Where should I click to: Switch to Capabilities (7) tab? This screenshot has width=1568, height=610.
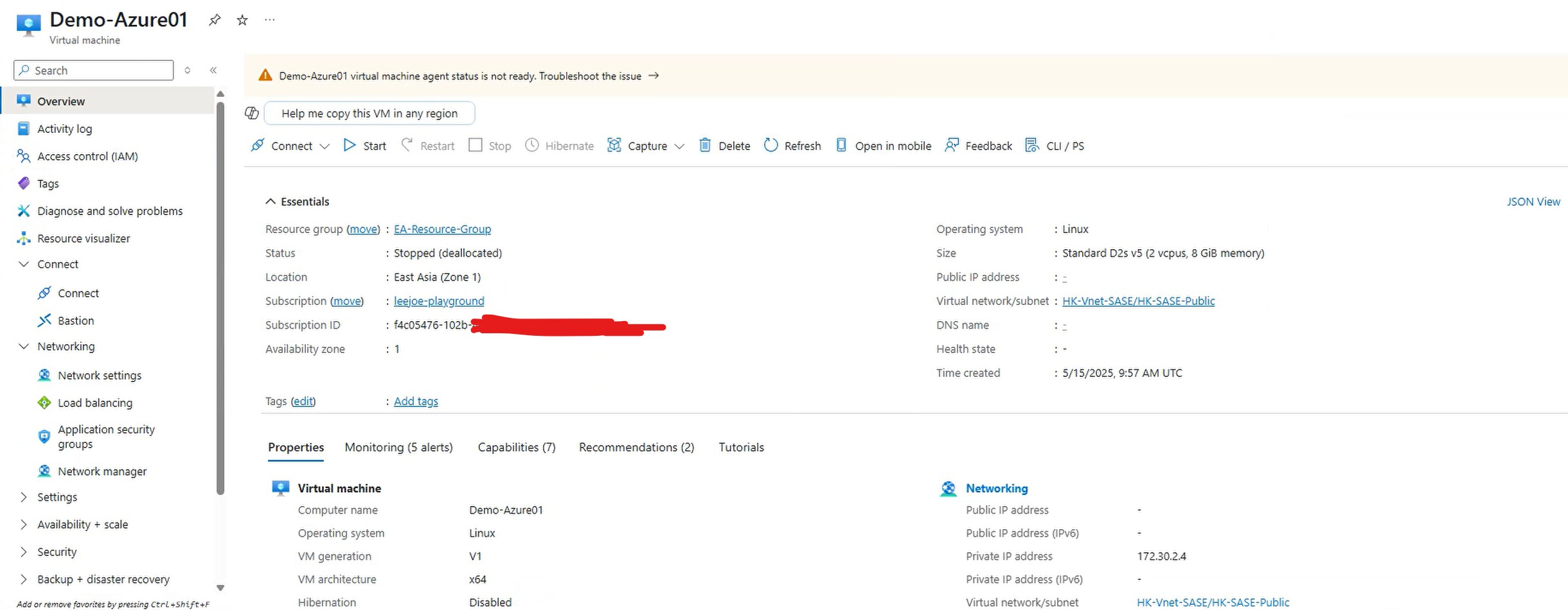pyautogui.click(x=517, y=448)
